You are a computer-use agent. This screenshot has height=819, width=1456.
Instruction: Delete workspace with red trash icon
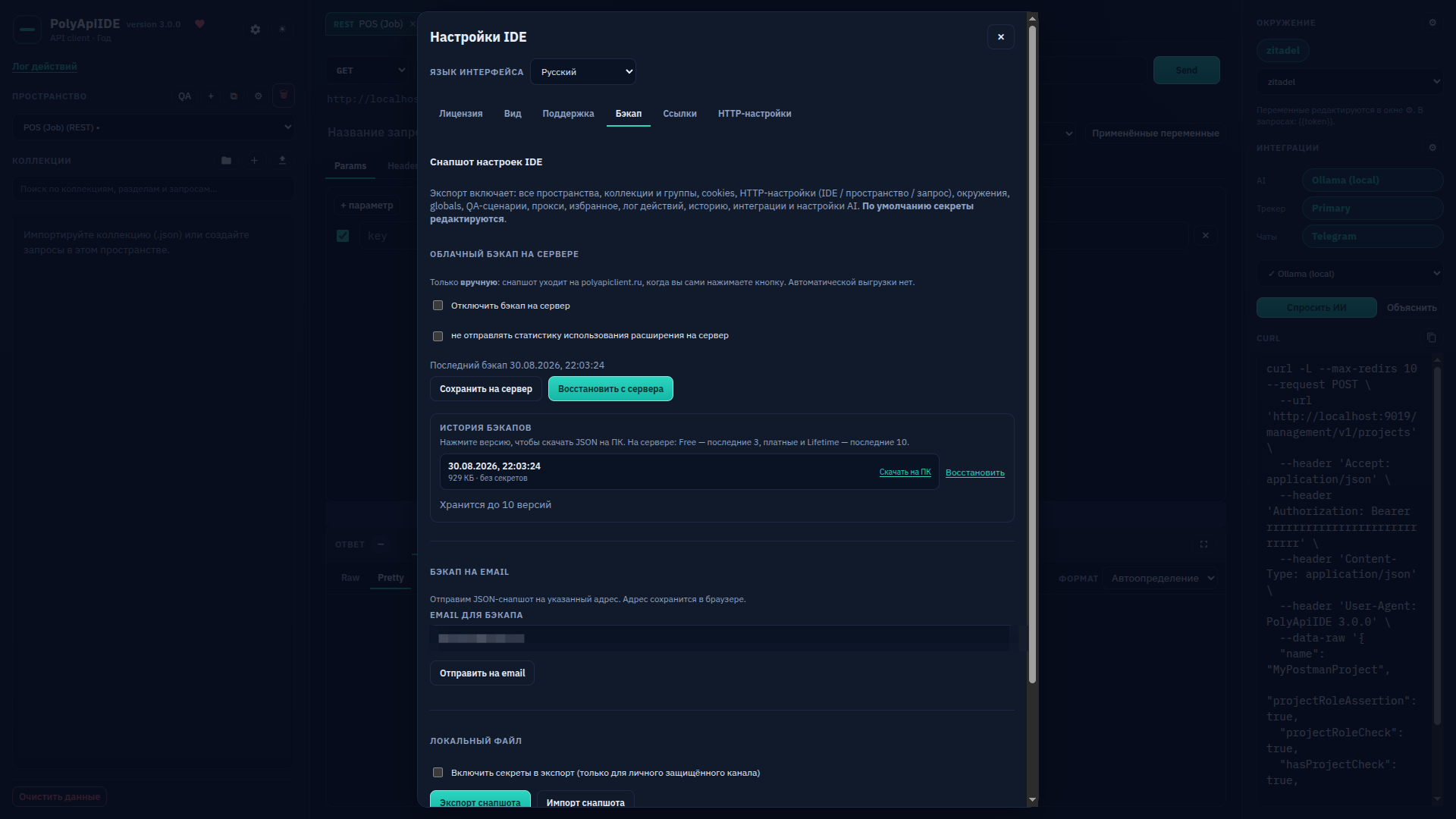(284, 96)
